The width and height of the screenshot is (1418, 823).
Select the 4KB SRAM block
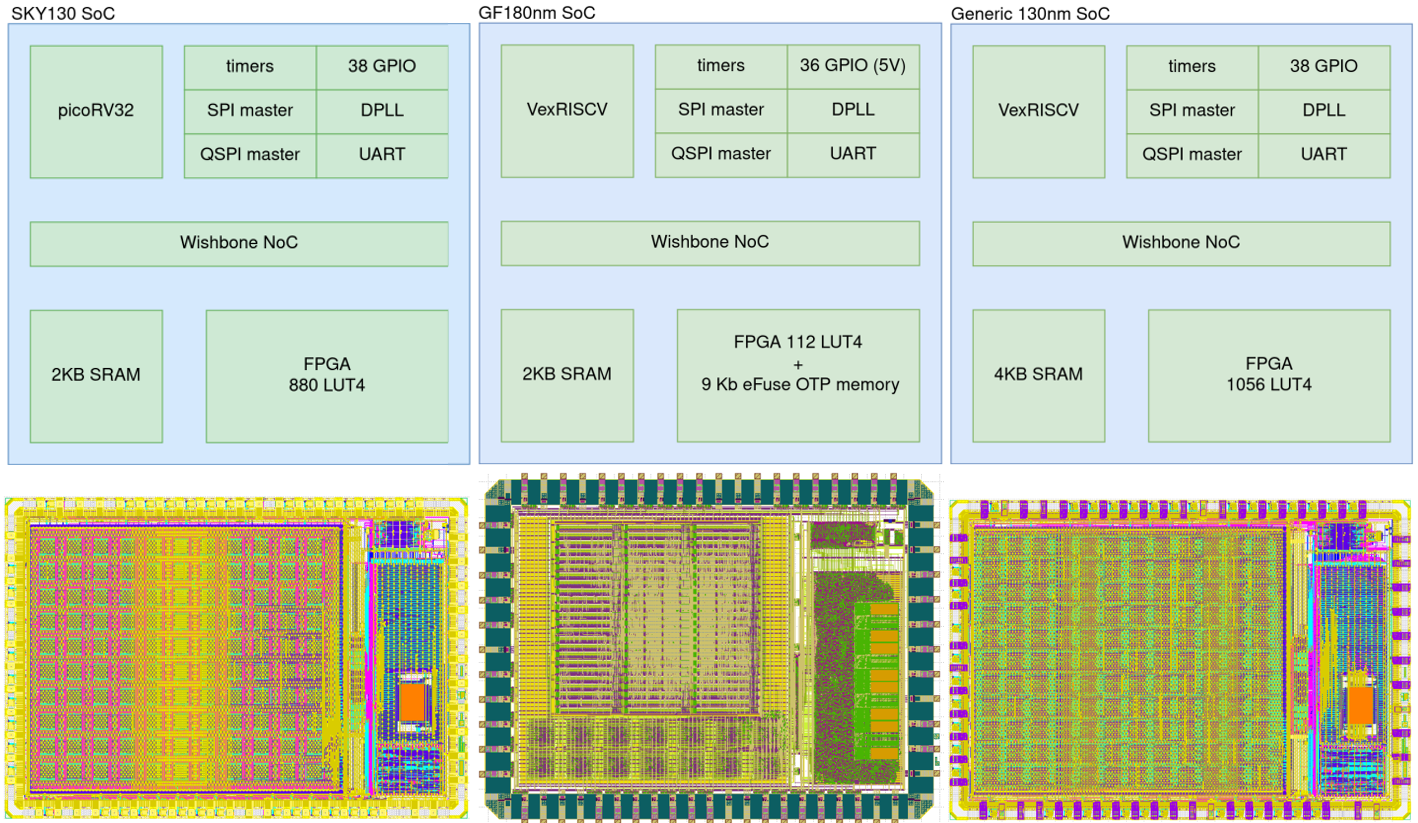(x=1039, y=376)
